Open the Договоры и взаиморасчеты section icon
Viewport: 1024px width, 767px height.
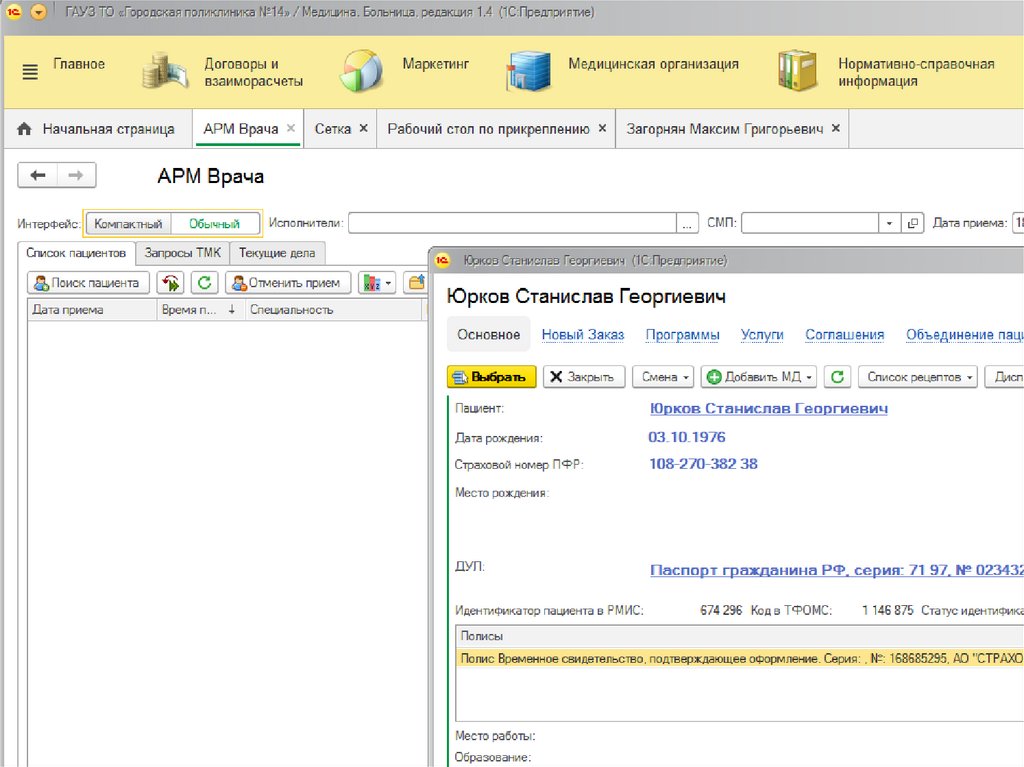(165, 72)
